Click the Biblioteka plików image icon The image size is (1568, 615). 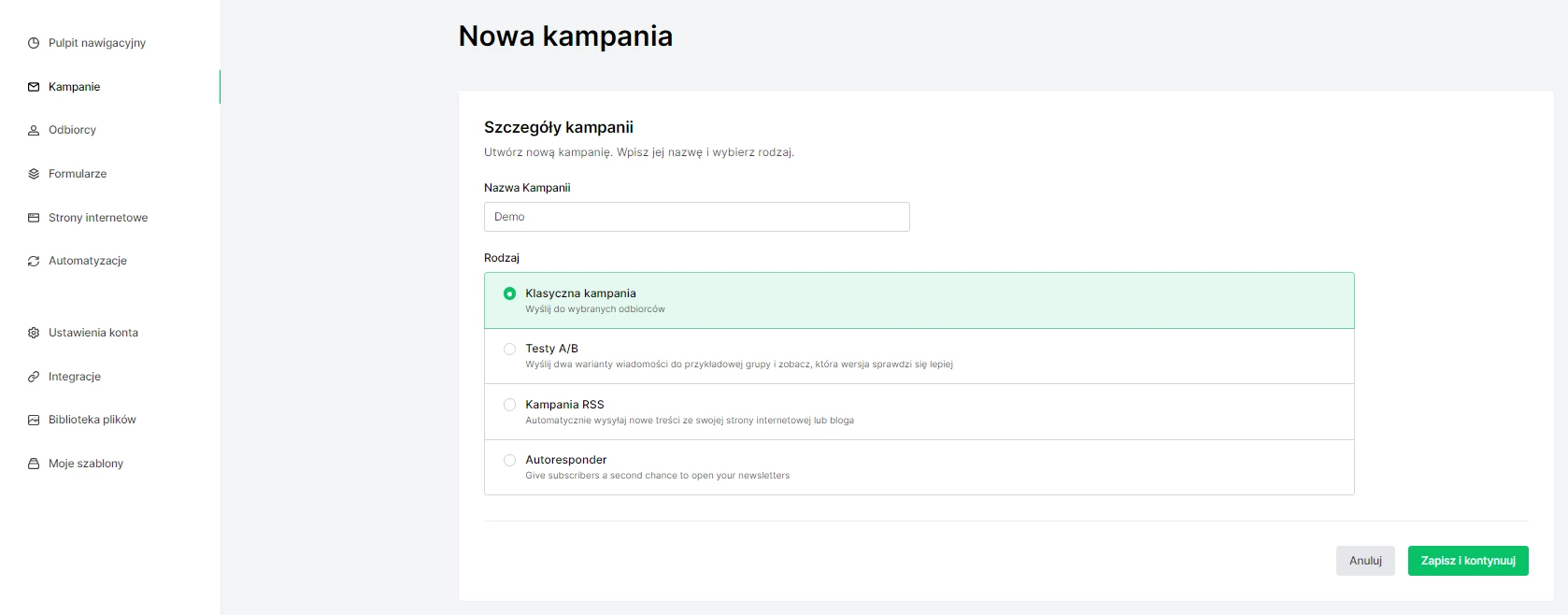coord(34,420)
